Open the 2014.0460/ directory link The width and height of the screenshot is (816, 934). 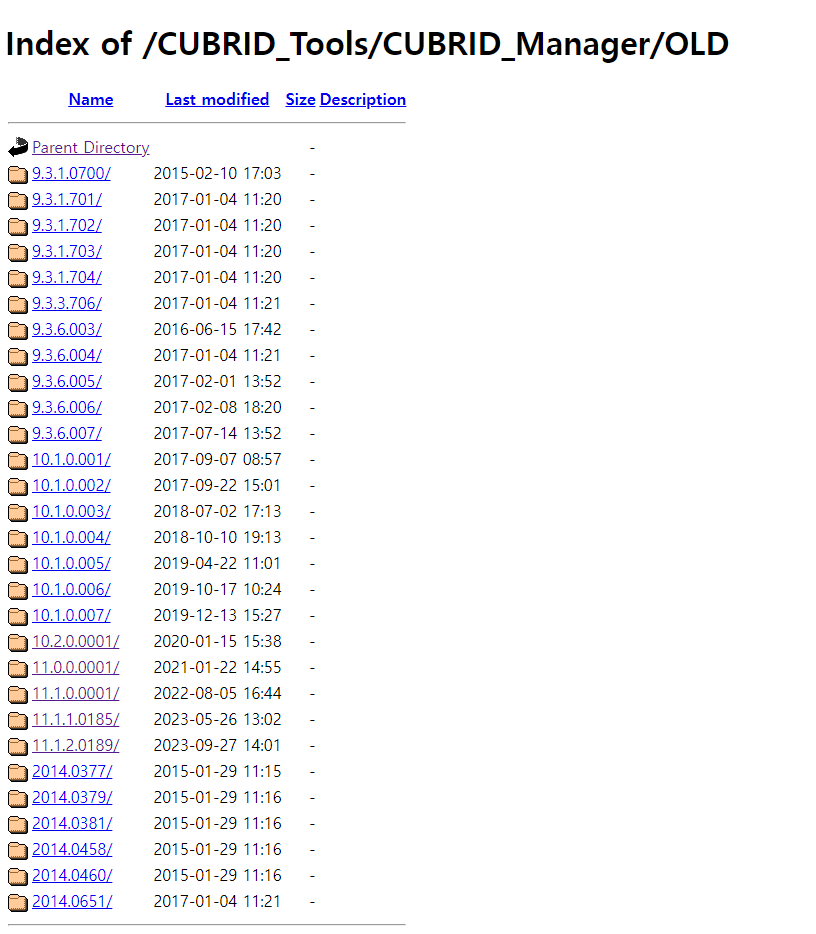(72, 876)
